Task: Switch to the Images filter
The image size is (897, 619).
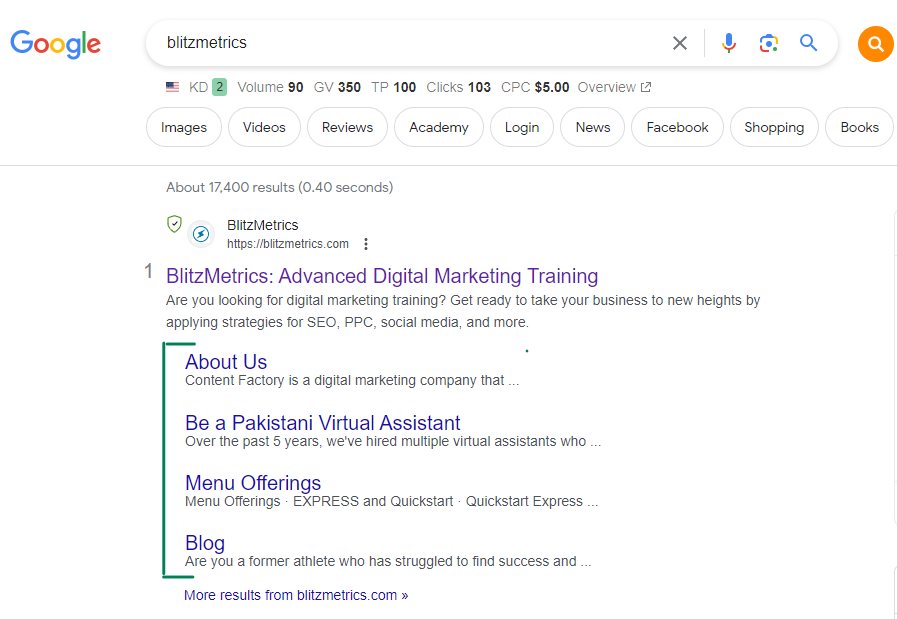Action: 184,127
